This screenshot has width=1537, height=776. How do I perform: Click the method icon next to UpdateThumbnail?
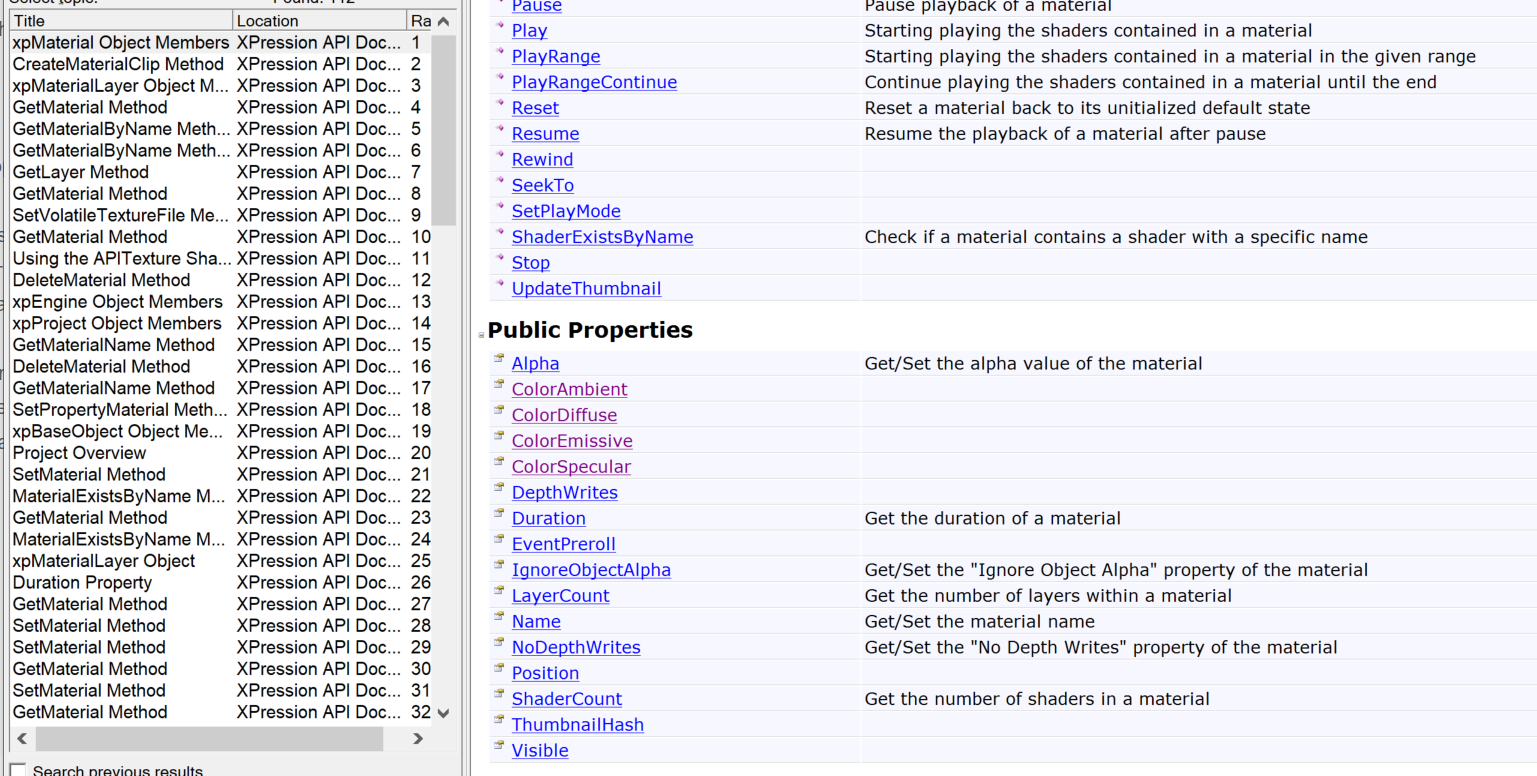[x=500, y=285]
